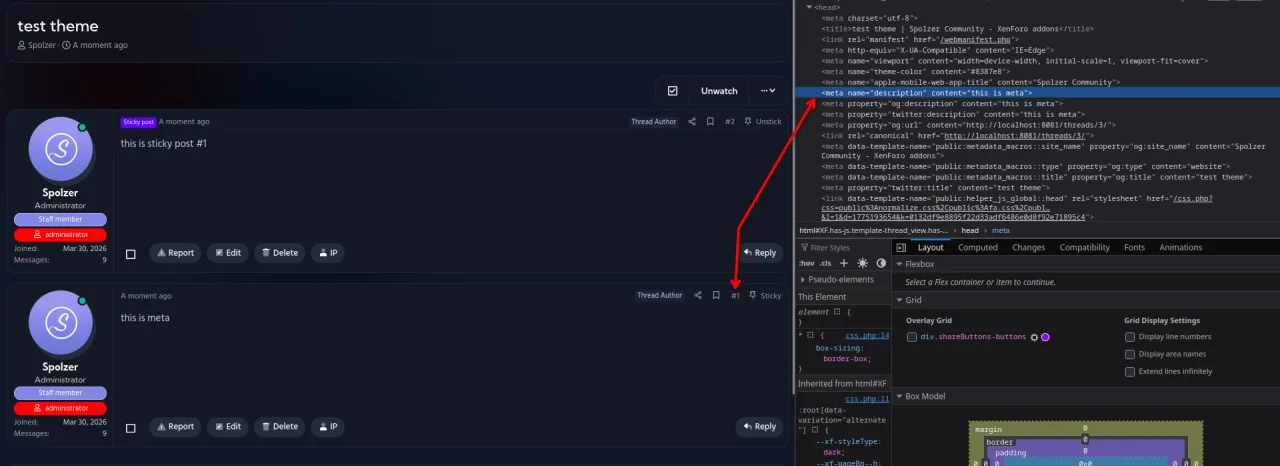Toggle dark color scheme simulation icon
Image resolution: width=1280 pixels, height=466 pixels.
tap(881, 263)
